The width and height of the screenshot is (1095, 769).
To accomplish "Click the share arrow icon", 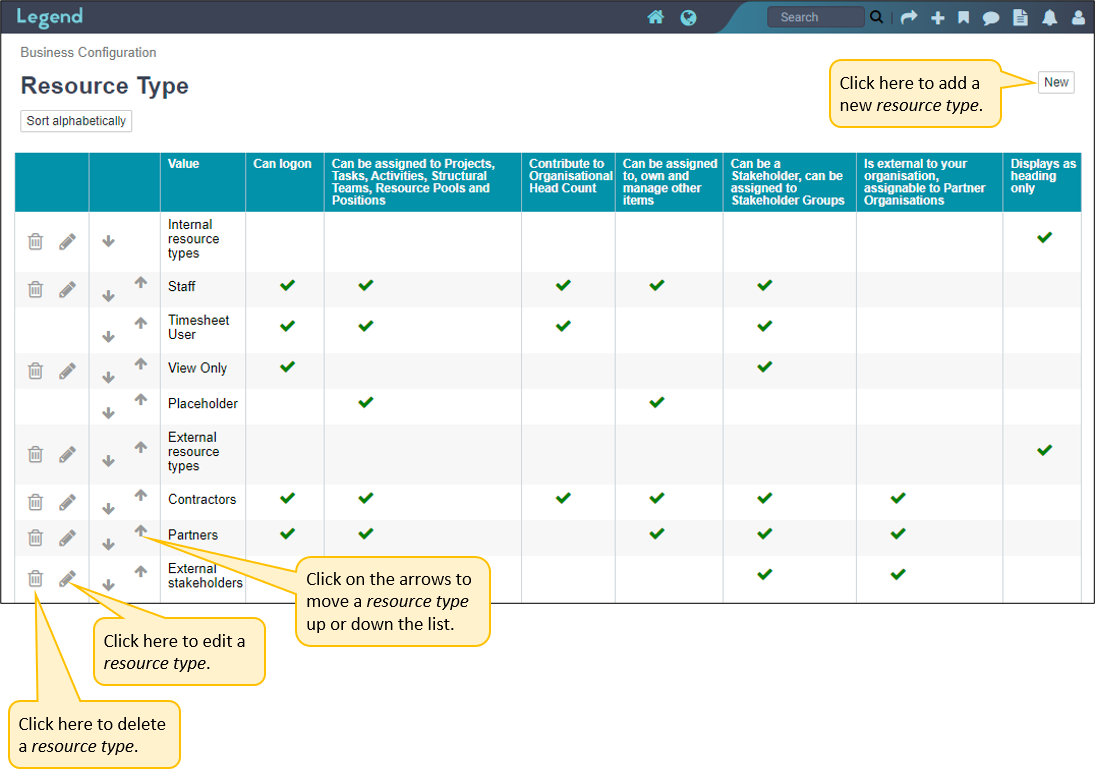I will pos(909,17).
